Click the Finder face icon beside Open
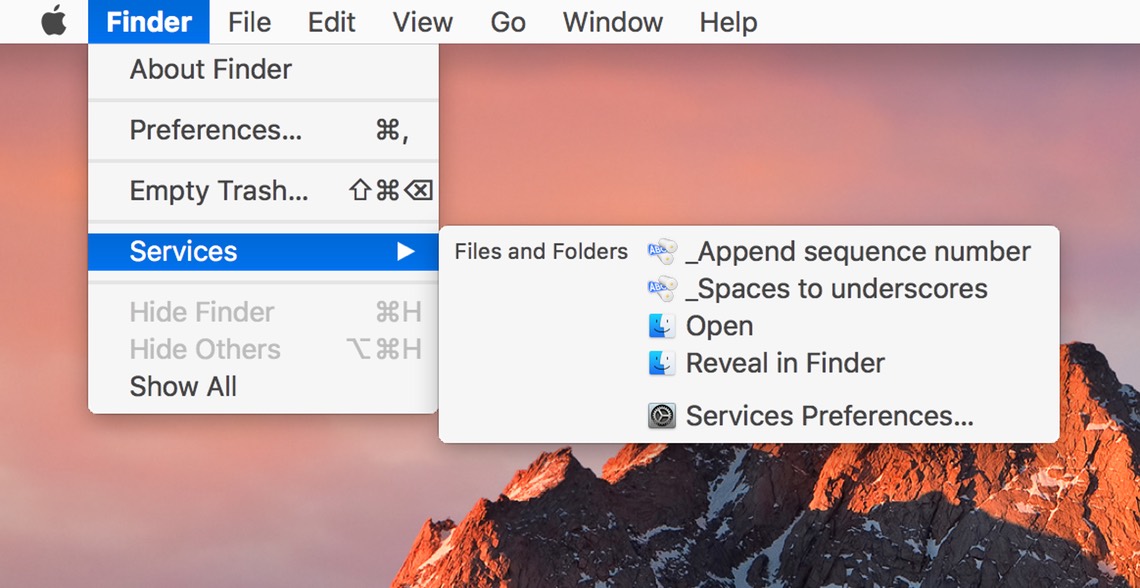Screen dimensions: 1140x588 coord(662,326)
